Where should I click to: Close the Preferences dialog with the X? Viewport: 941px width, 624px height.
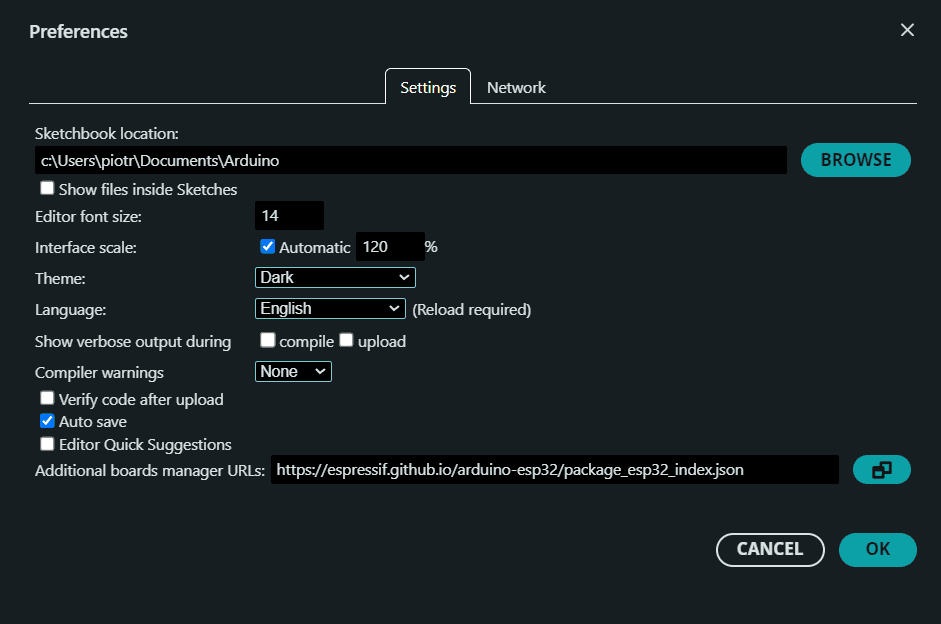[907, 30]
